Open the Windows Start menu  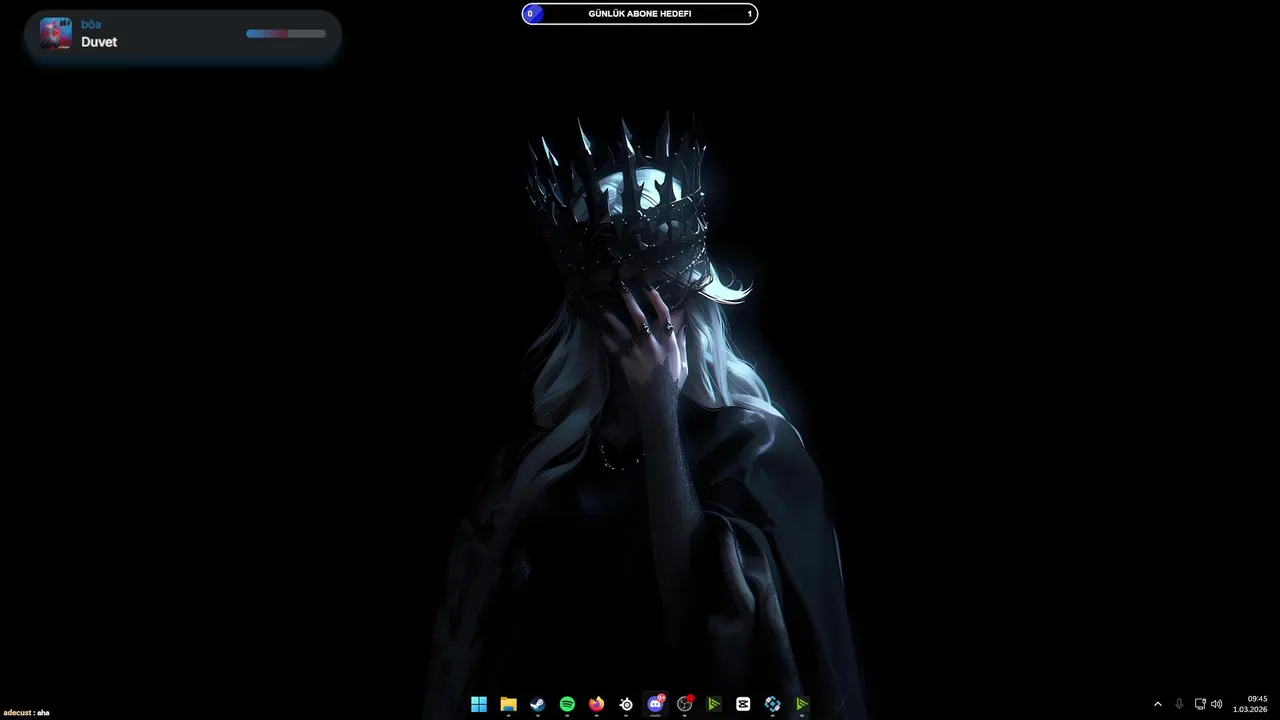coord(479,704)
